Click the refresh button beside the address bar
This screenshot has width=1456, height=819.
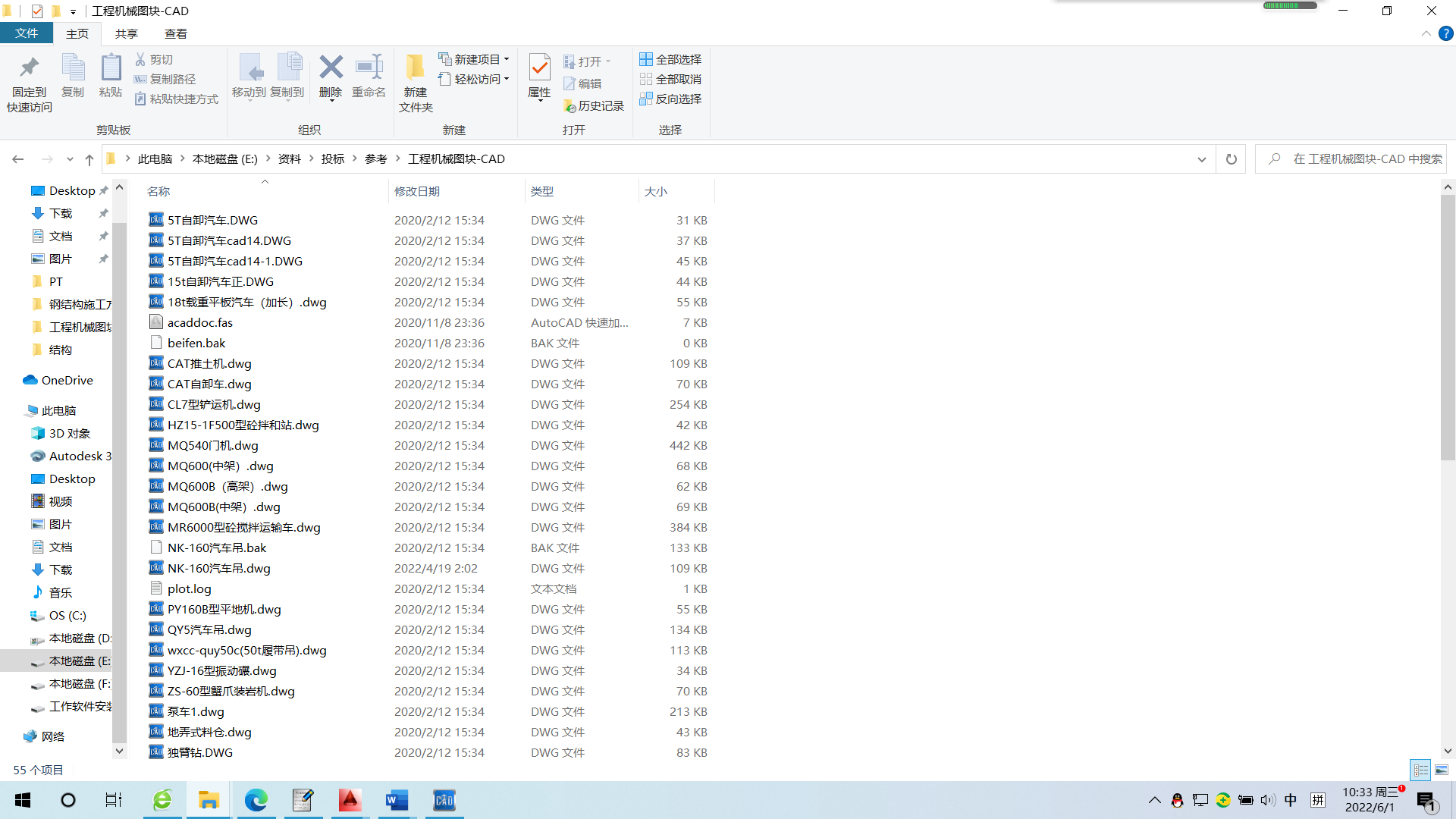click(1232, 159)
